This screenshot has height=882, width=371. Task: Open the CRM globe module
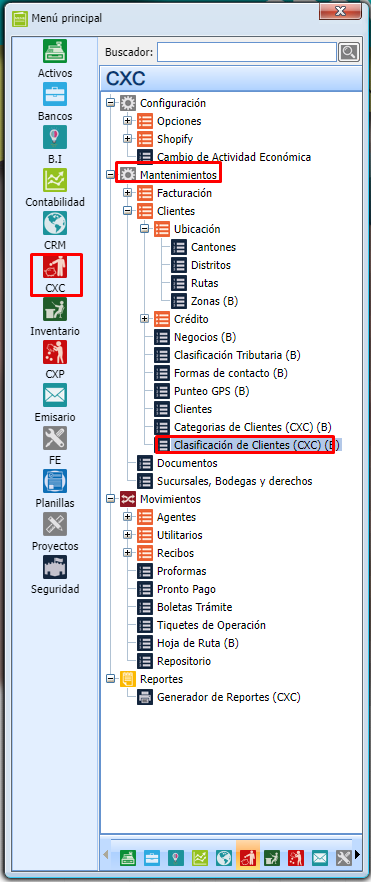(55, 231)
